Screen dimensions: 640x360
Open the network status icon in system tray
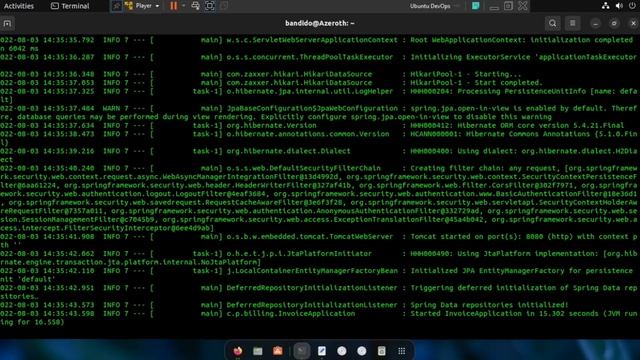point(605,6)
